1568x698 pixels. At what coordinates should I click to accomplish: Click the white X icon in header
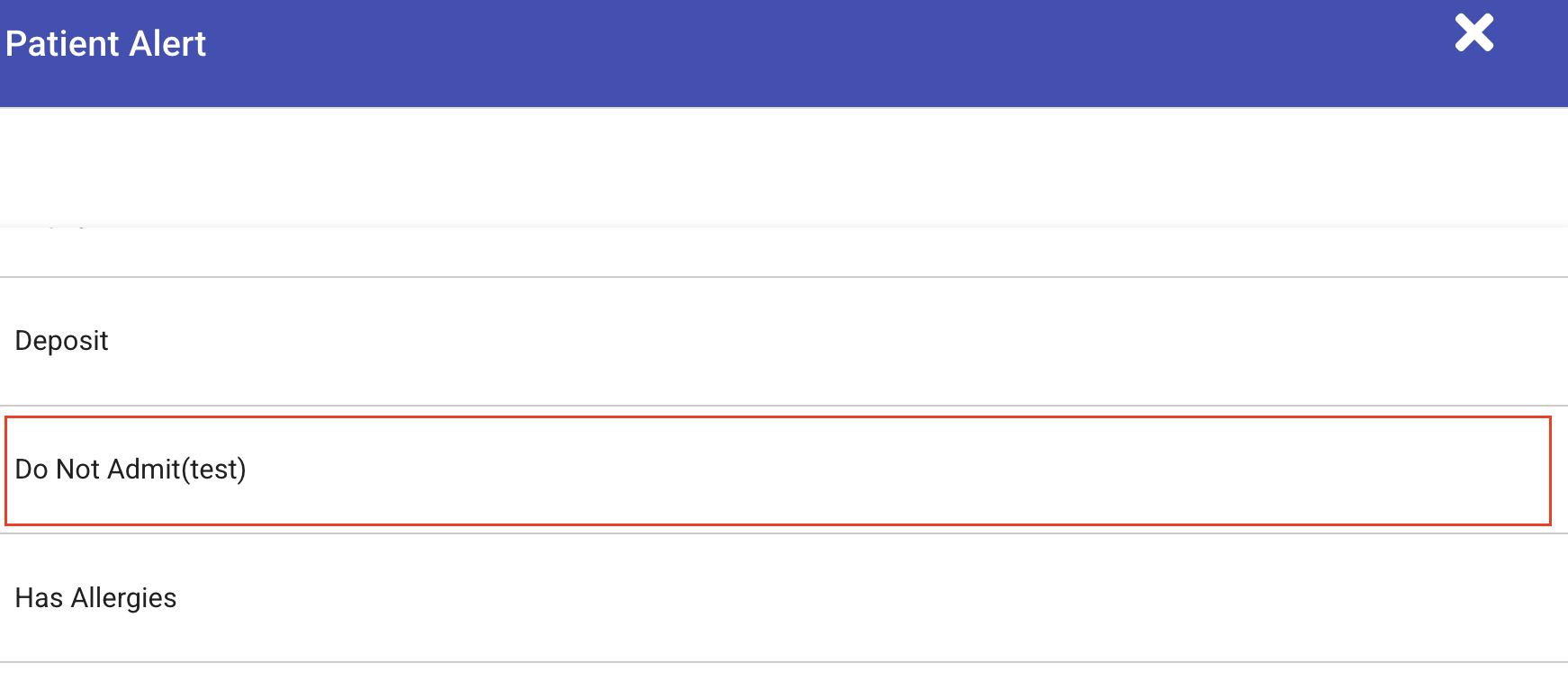point(1473,33)
